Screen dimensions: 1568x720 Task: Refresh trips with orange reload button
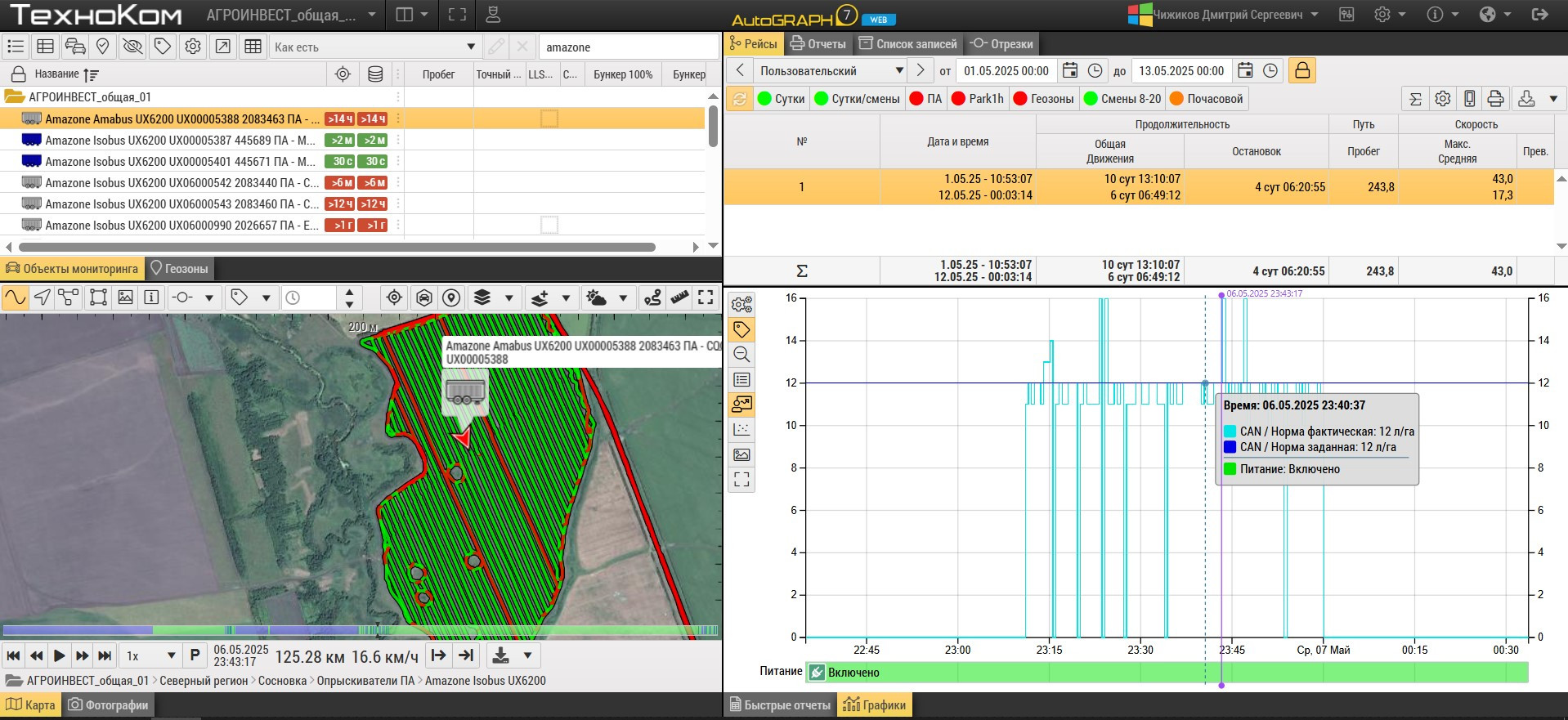coord(739,99)
